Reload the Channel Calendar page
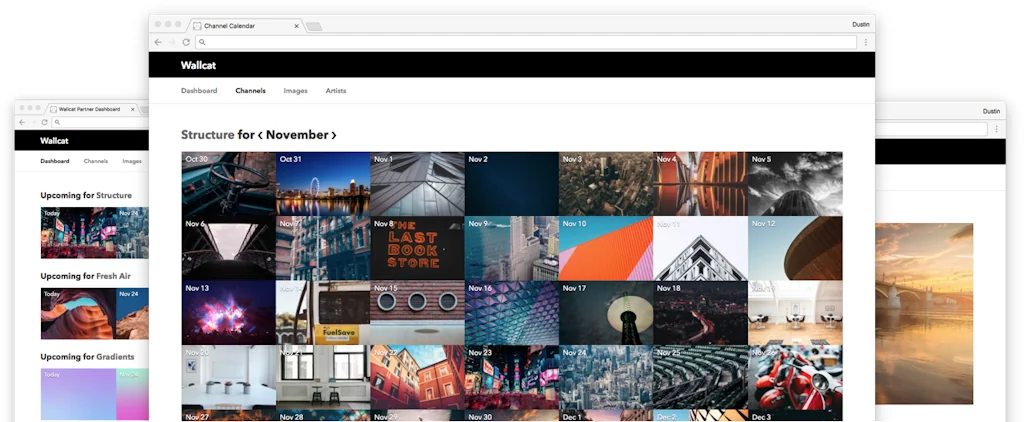Viewport: 1024px width, 422px height. pos(186,42)
